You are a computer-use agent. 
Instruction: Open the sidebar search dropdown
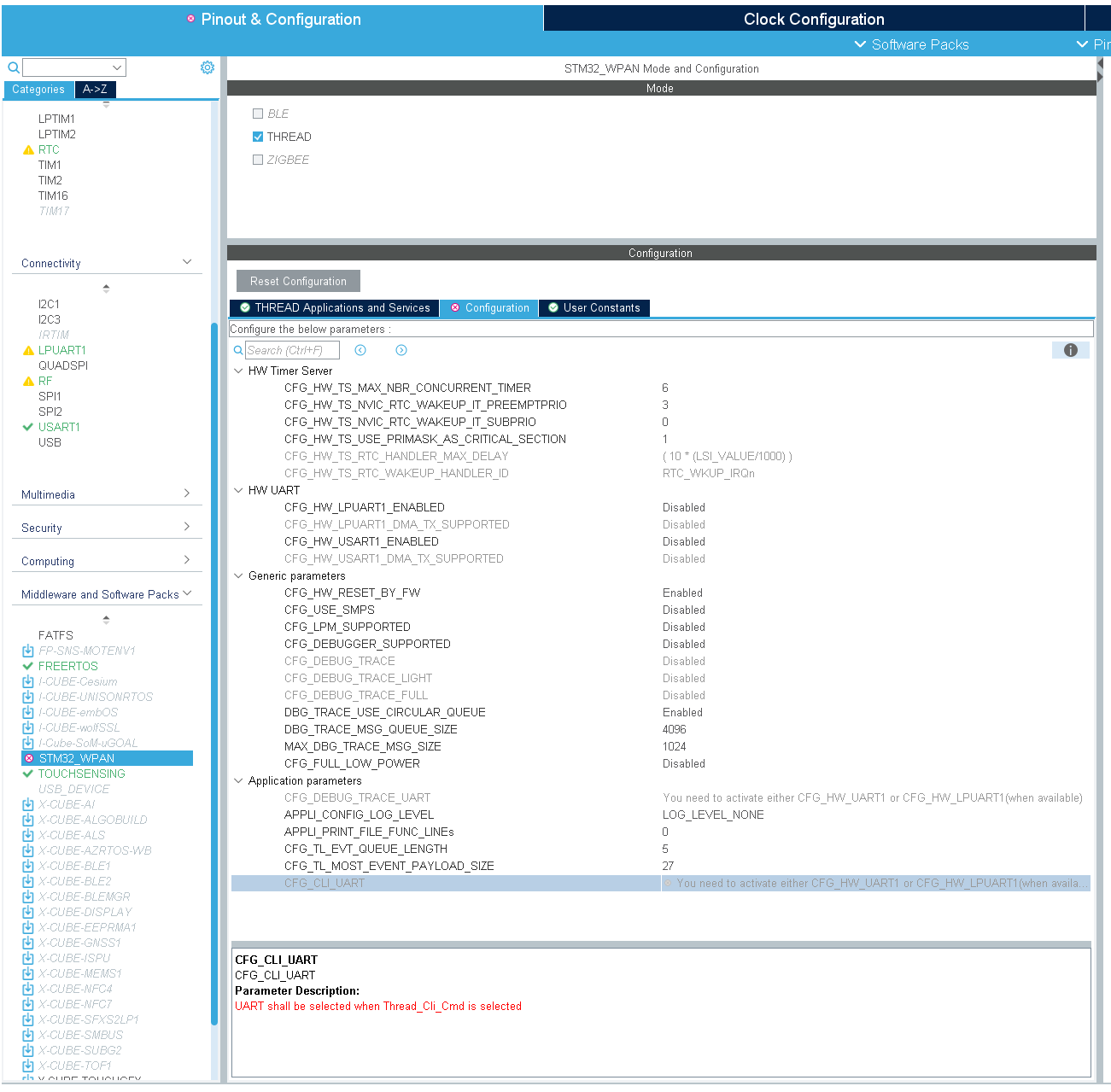pos(117,67)
